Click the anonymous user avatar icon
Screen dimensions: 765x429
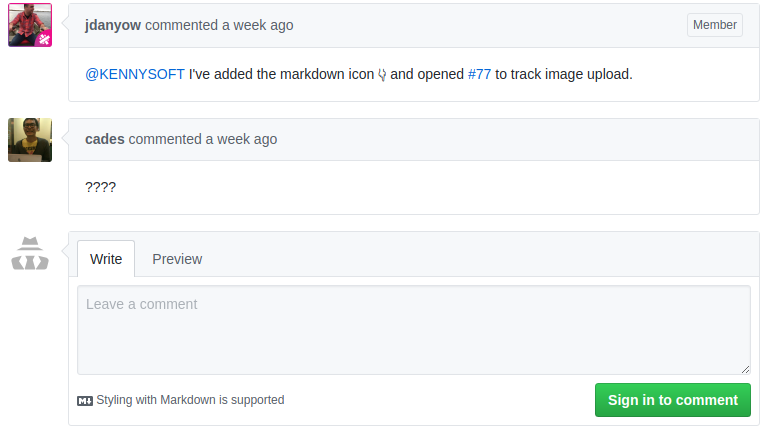click(30, 253)
